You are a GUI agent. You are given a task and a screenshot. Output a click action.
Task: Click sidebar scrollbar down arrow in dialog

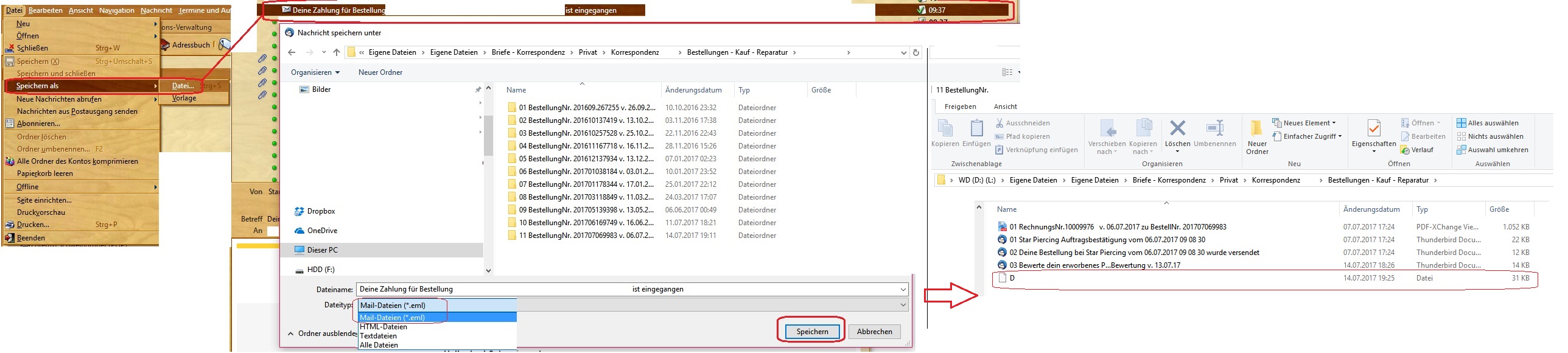[488, 270]
